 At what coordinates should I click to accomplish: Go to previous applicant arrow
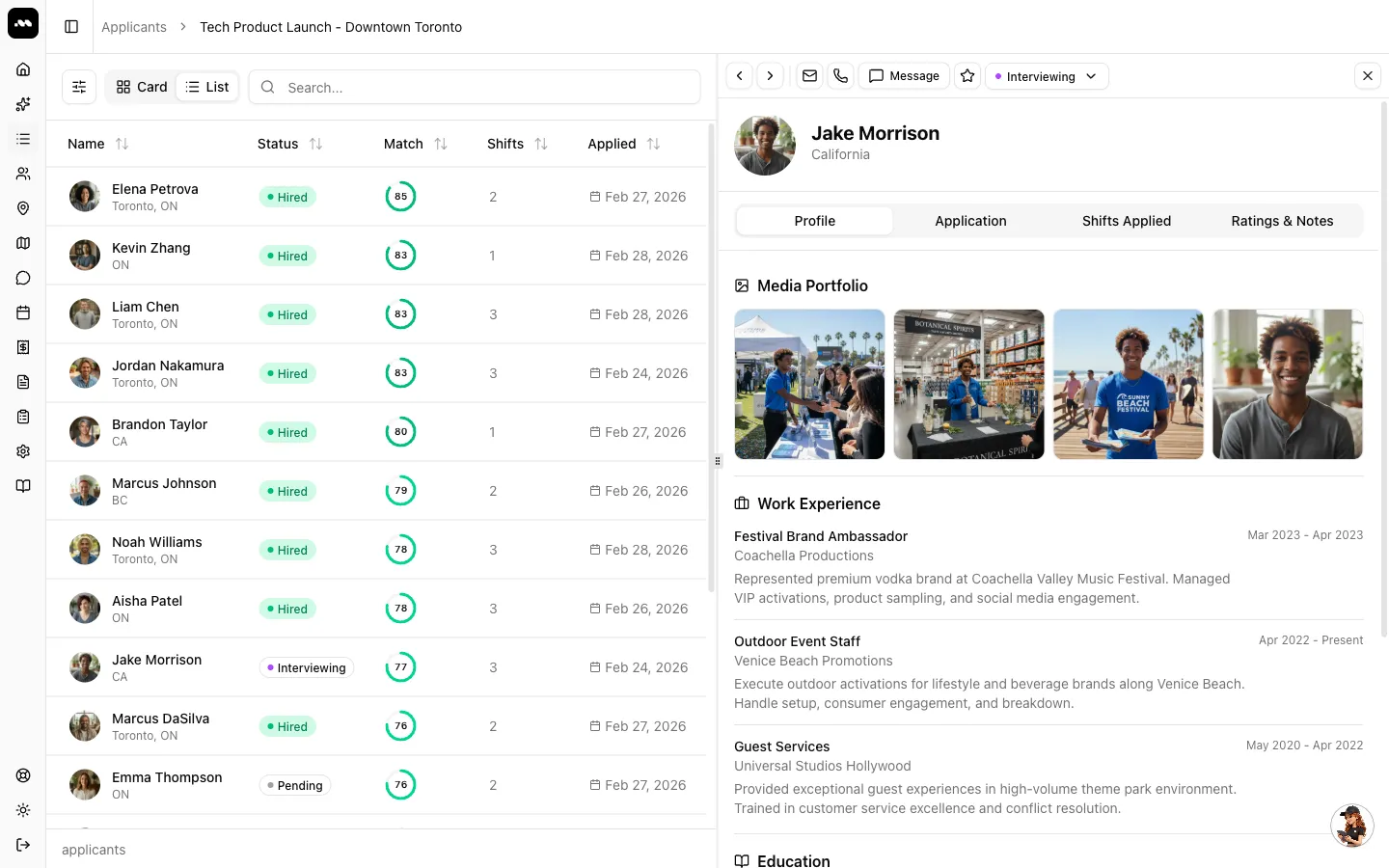(739, 76)
